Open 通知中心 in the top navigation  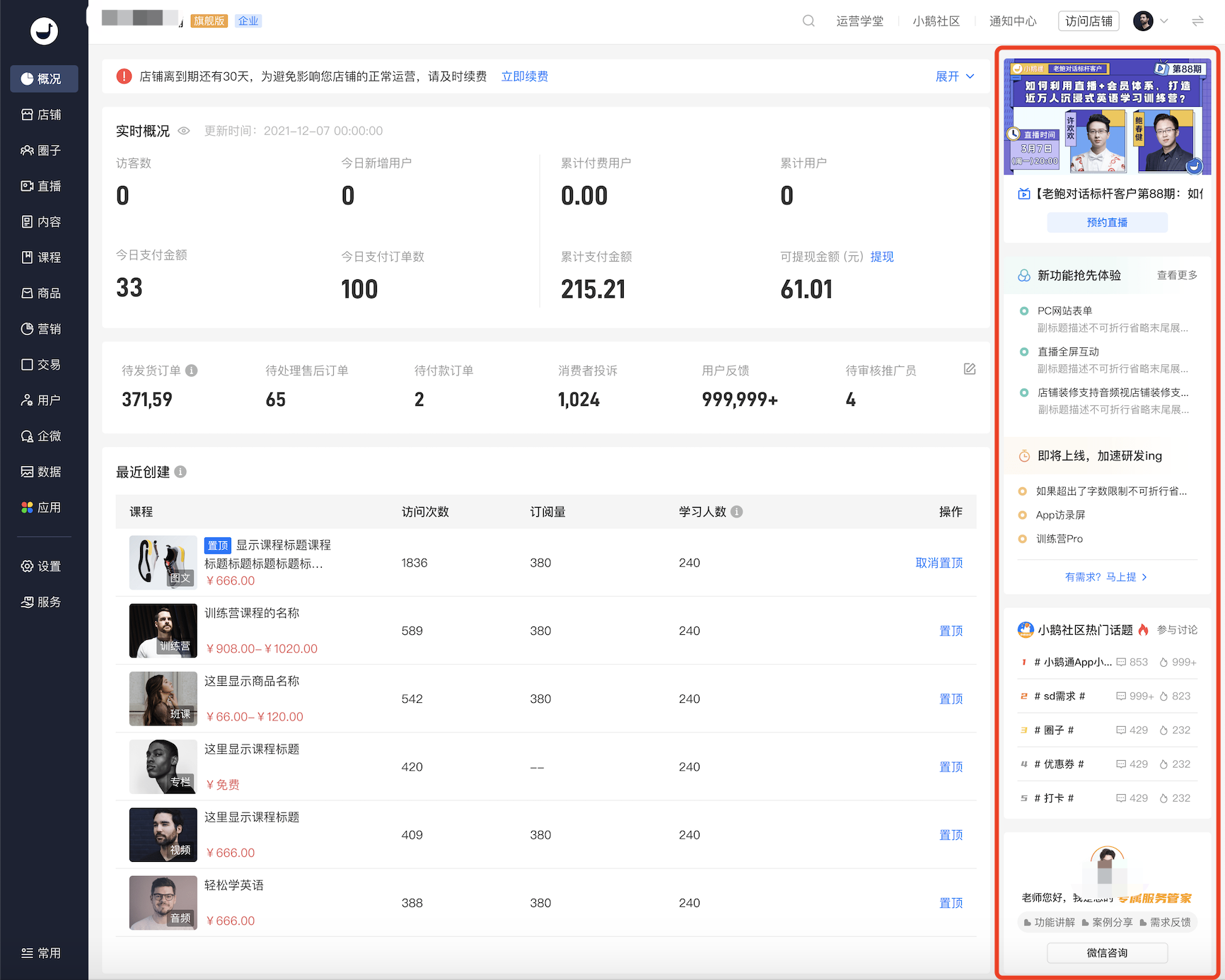pyautogui.click(x=1013, y=21)
